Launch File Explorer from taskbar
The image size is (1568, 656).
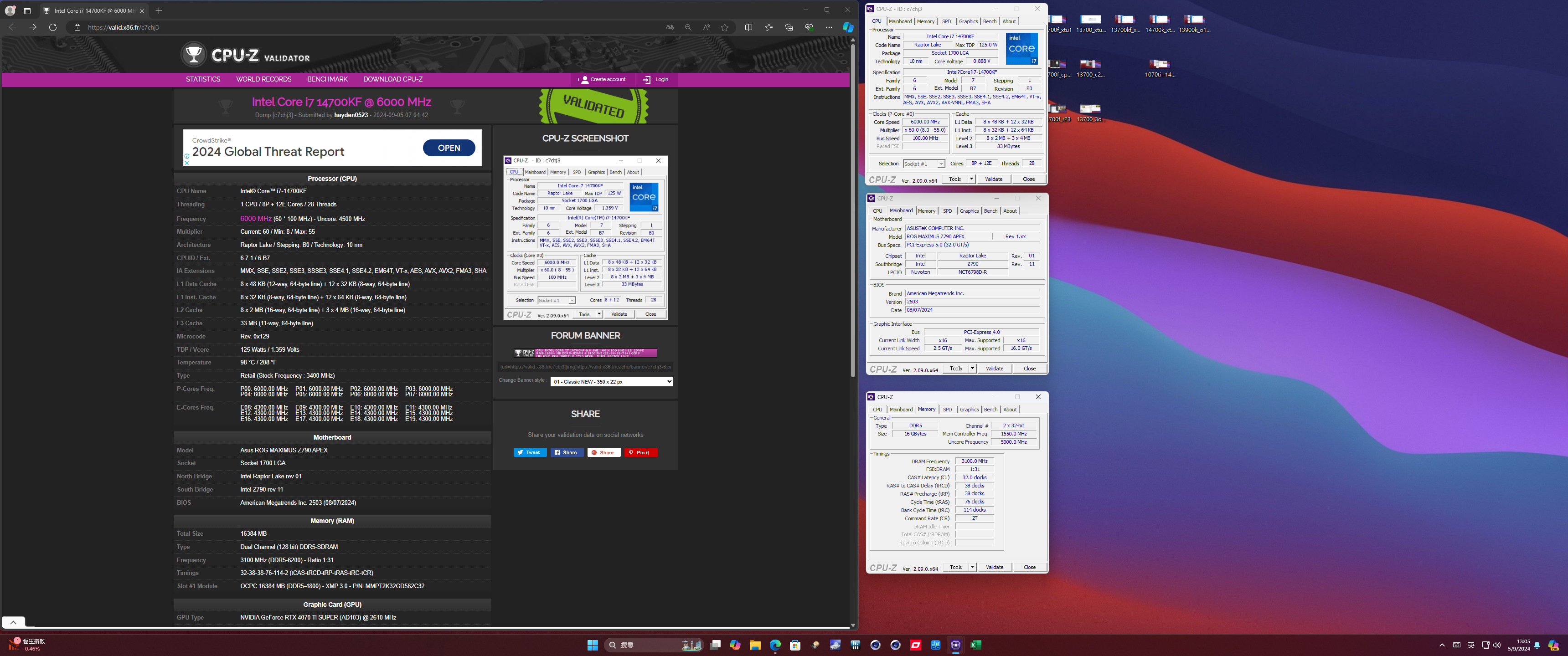755,645
